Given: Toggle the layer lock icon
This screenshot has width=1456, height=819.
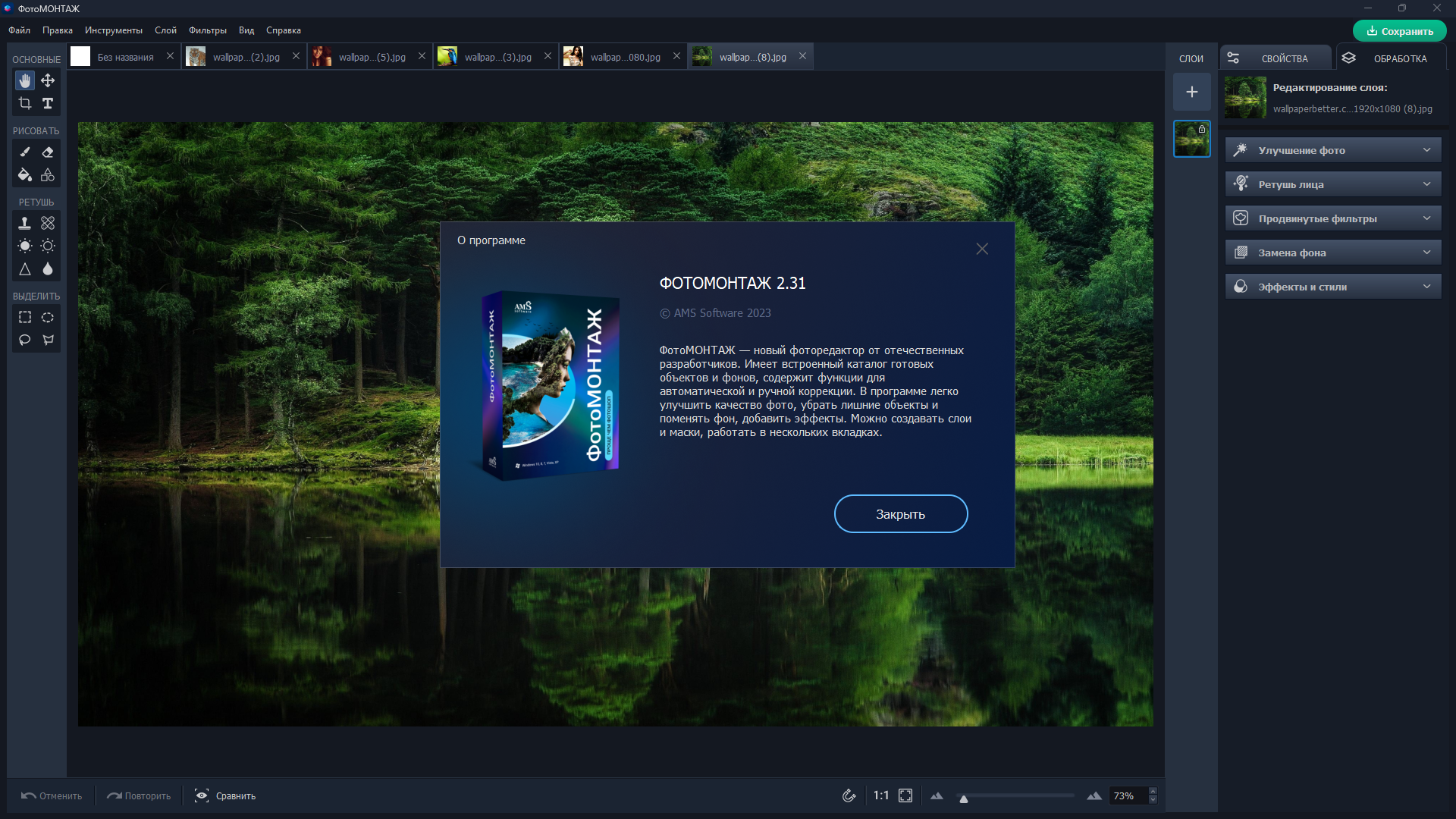Looking at the screenshot, I should [x=1202, y=129].
